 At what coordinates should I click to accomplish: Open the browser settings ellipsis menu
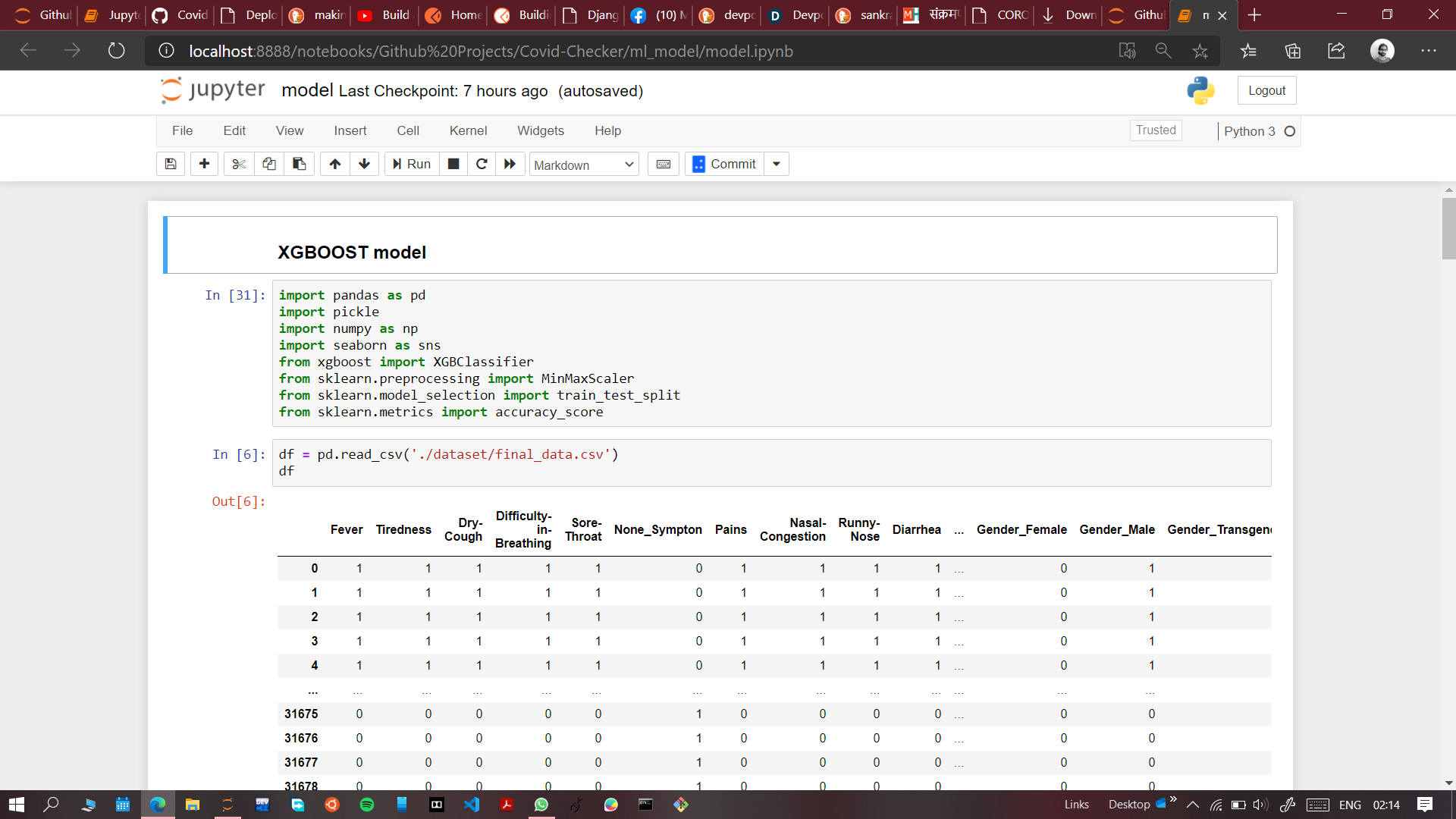pos(1429,51)
